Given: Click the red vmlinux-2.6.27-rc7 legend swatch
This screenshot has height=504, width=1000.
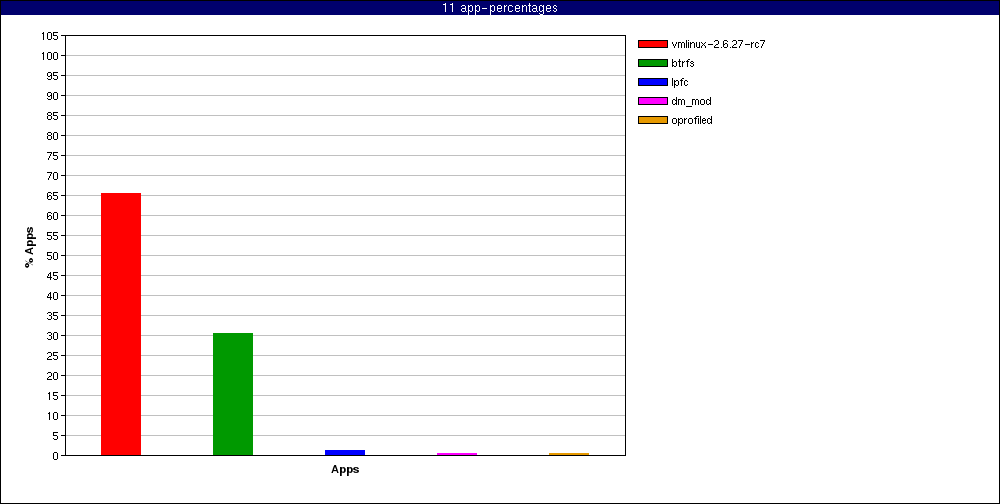Looking at the screenshot, I should click(652, 44).
